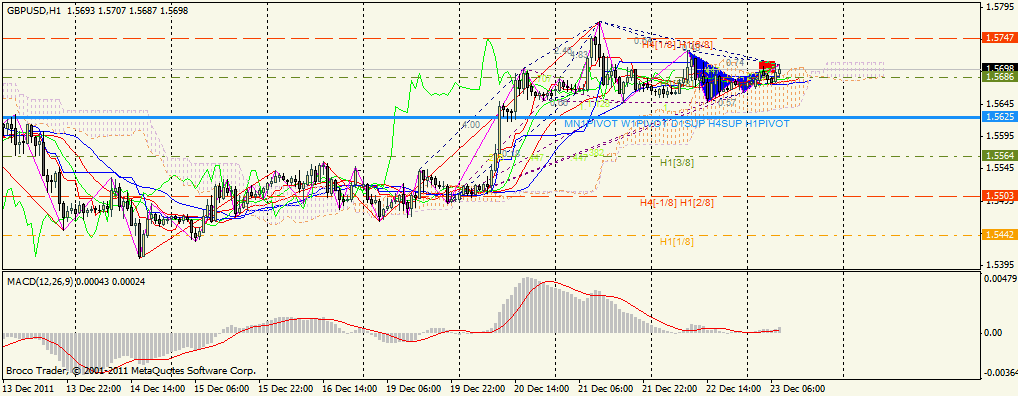
Task: Select the red square marker on the latest candles
Action: (767, 66)
